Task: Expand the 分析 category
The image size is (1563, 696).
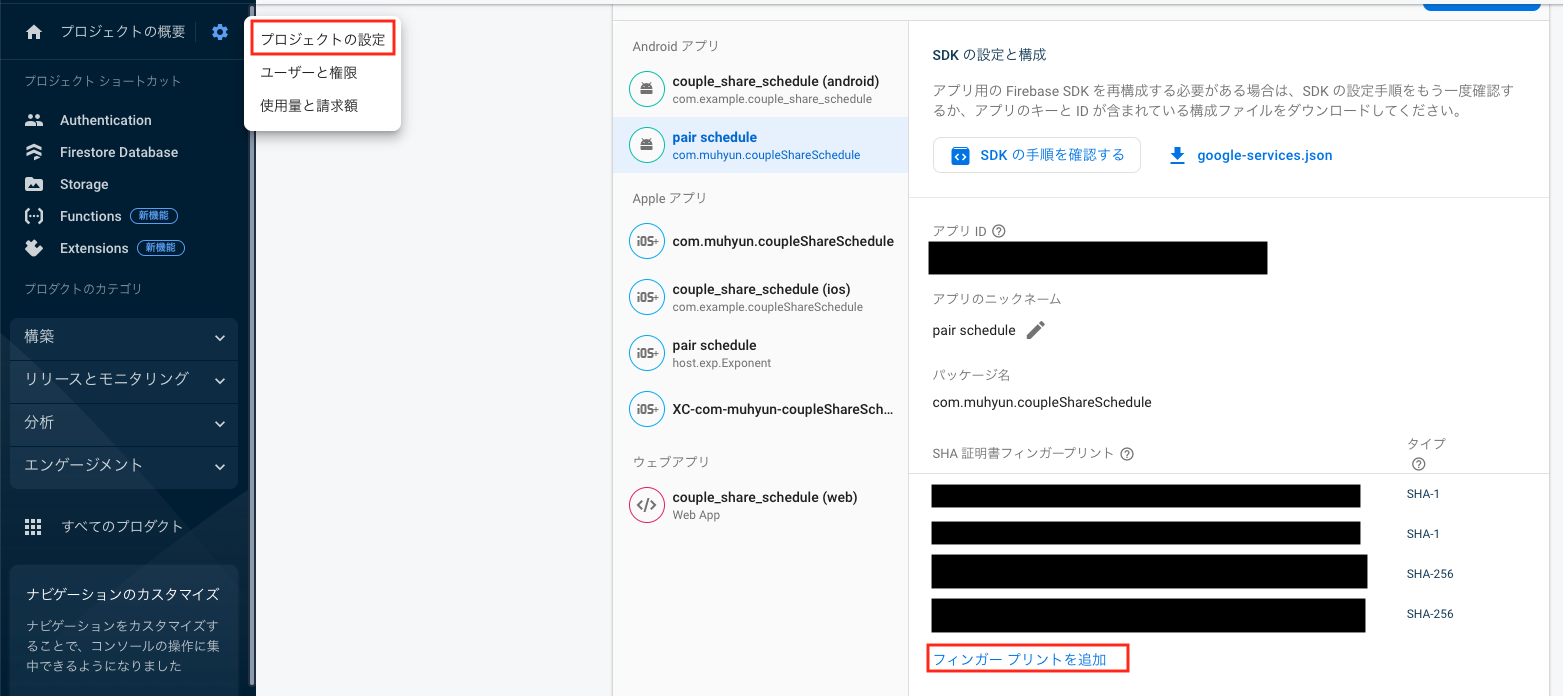Action: pos(124,423)
